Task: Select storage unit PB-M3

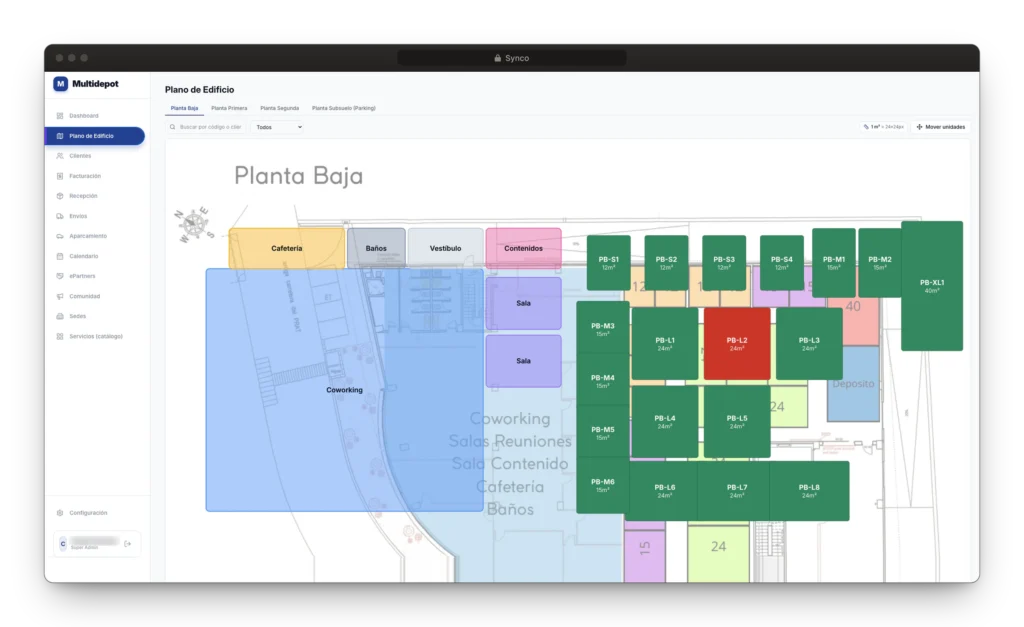Action: (x=603, y=329)
